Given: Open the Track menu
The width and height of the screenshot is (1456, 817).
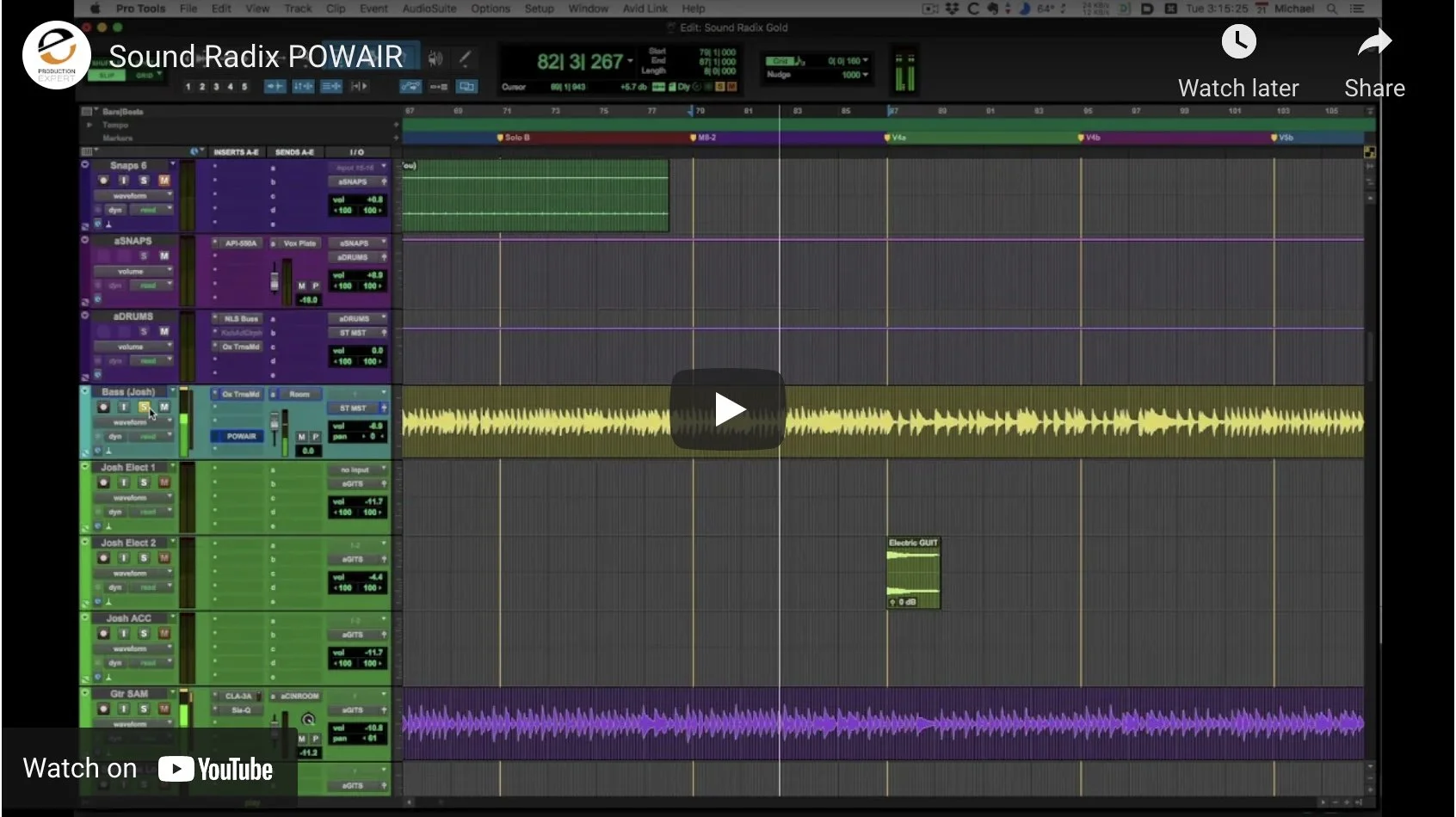Looking at the screenshot, I should click(298, 9).
